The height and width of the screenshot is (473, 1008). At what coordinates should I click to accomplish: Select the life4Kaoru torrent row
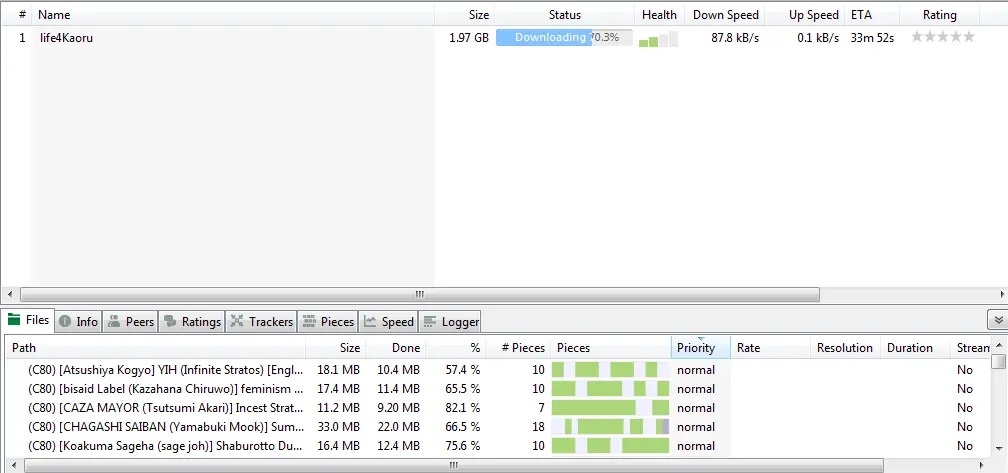(504, 37)
